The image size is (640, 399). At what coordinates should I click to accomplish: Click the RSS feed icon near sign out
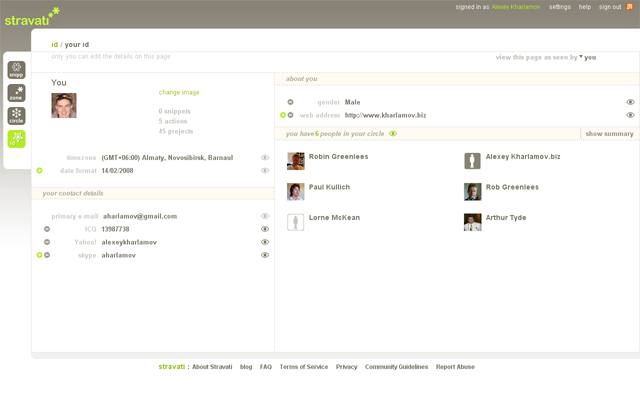coord(629,7)
